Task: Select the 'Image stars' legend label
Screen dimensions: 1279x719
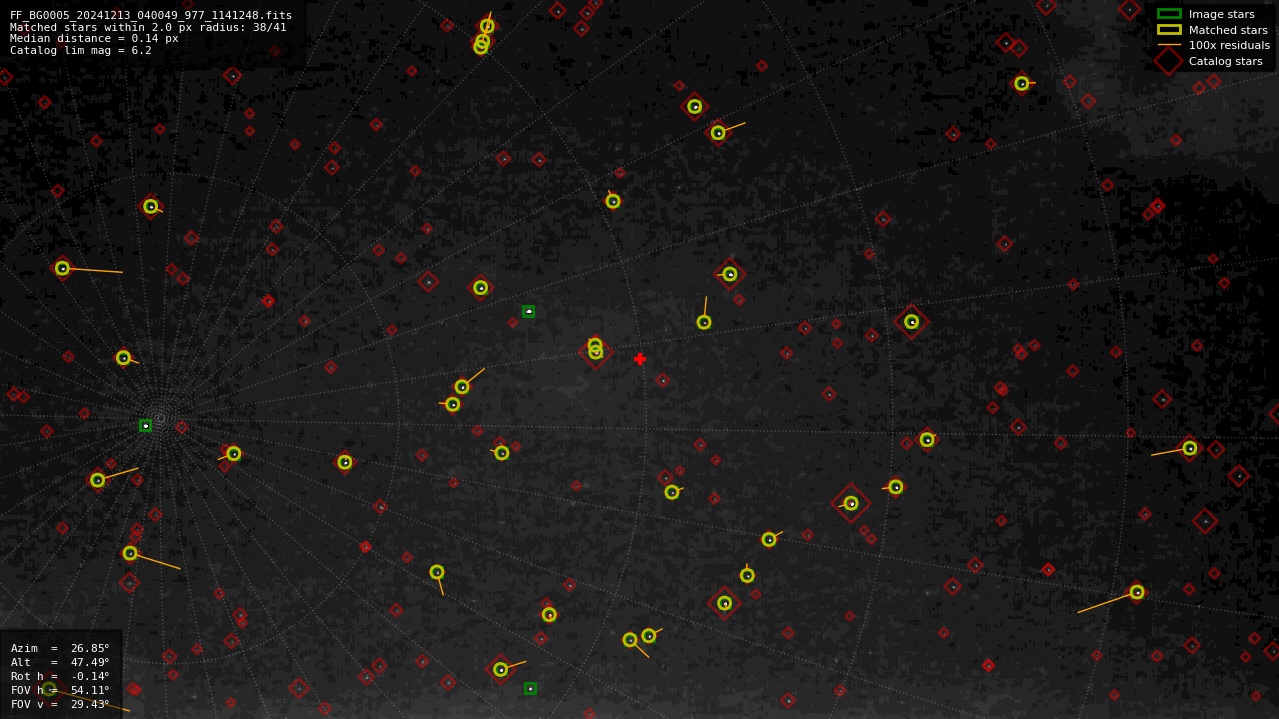Action: click(1221, 14)
